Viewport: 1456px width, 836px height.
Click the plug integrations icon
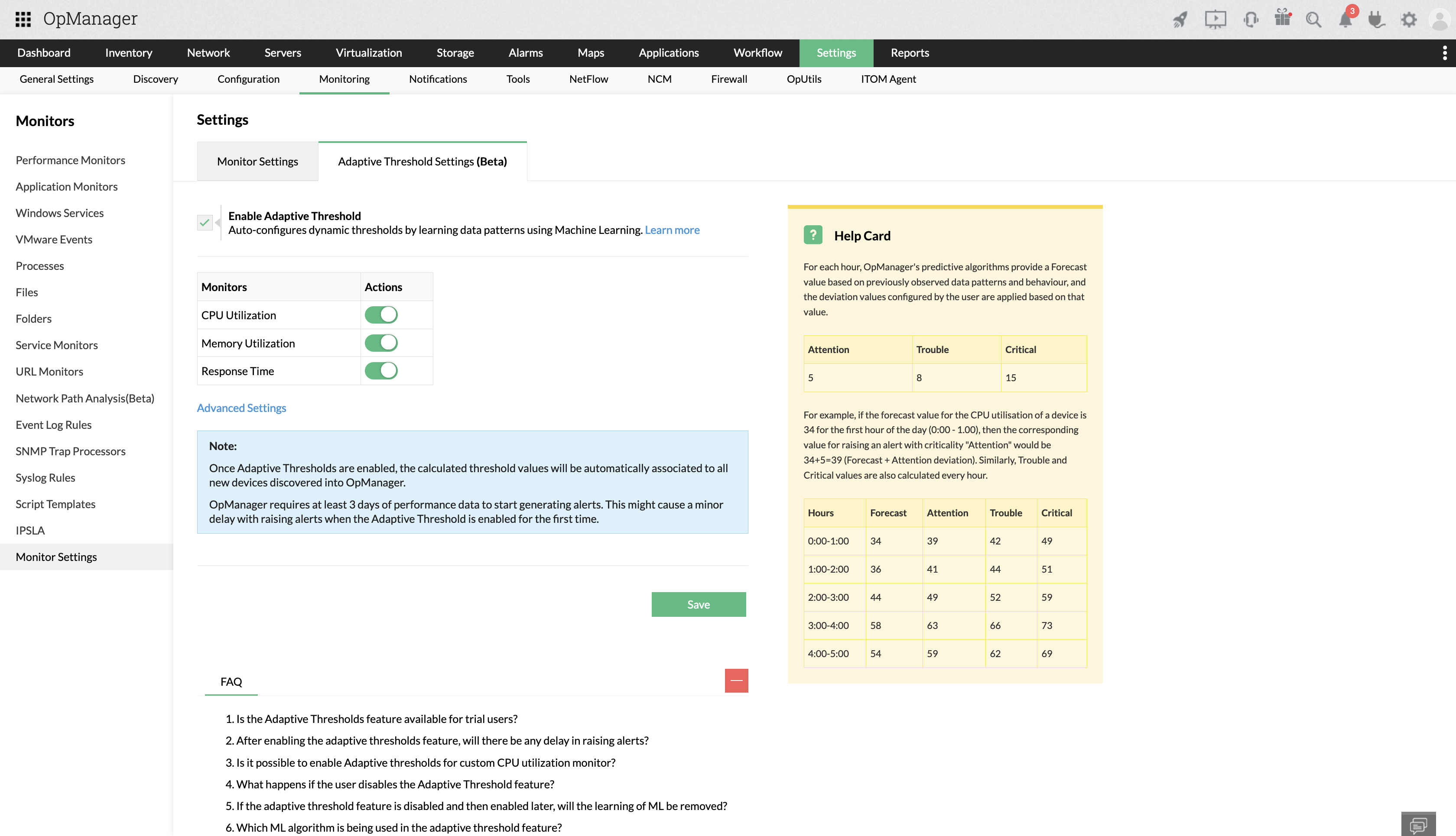pyautogui.click(x=1376, y=20)
